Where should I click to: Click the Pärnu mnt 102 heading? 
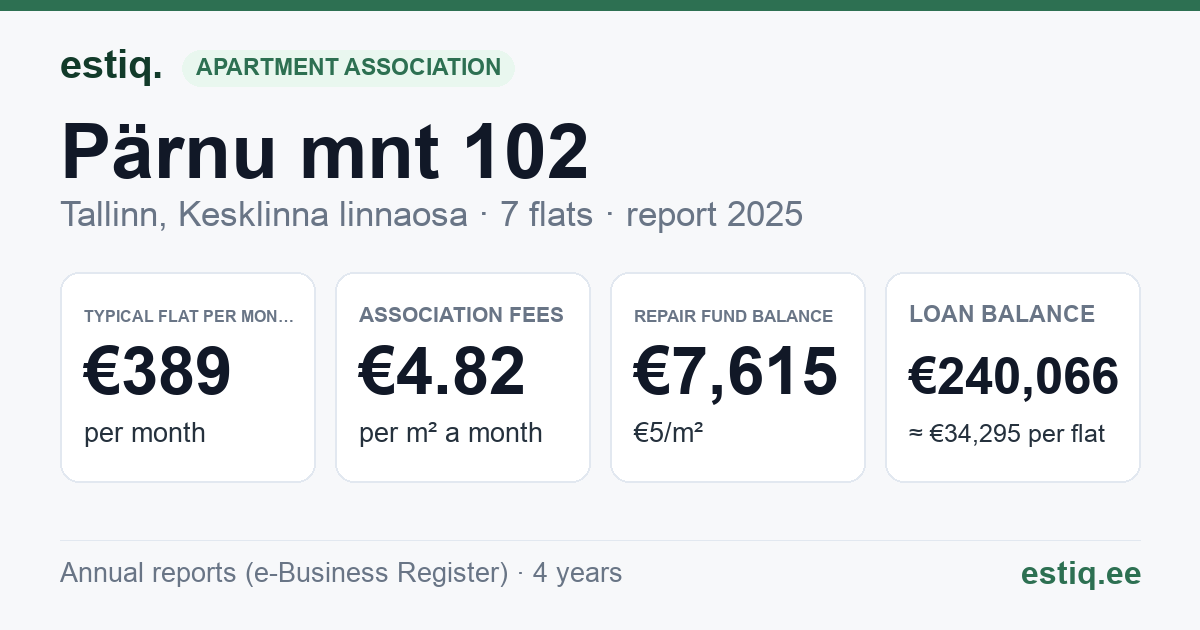(x=325, y=152)
